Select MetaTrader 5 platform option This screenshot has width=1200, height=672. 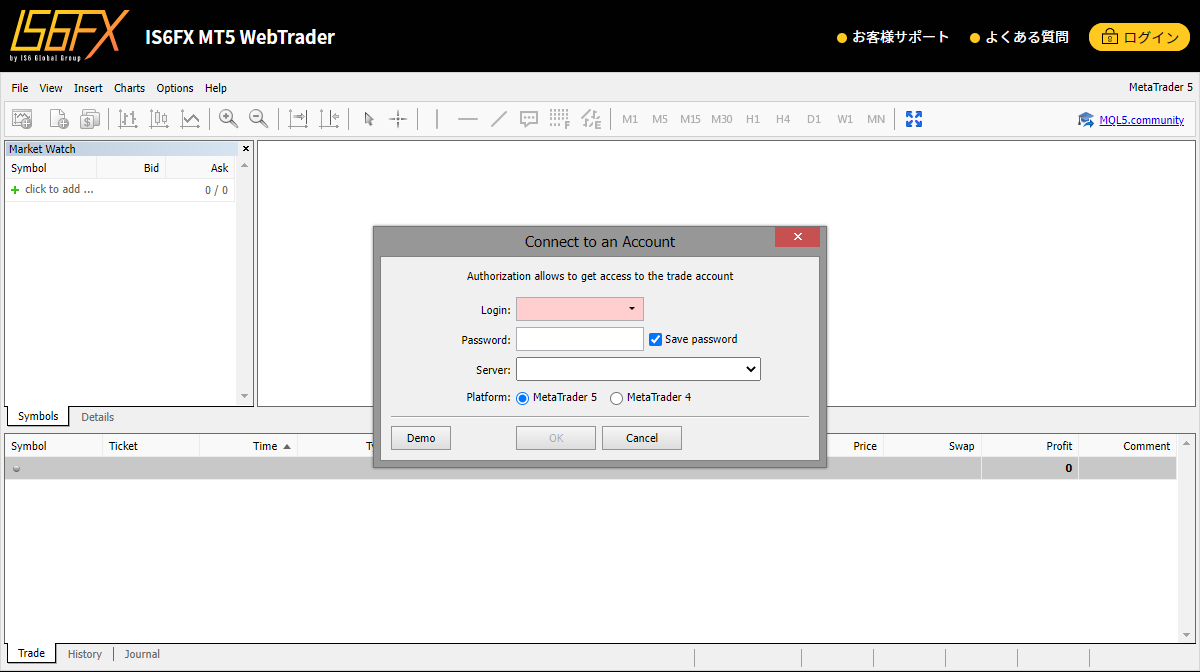[522, 398]
